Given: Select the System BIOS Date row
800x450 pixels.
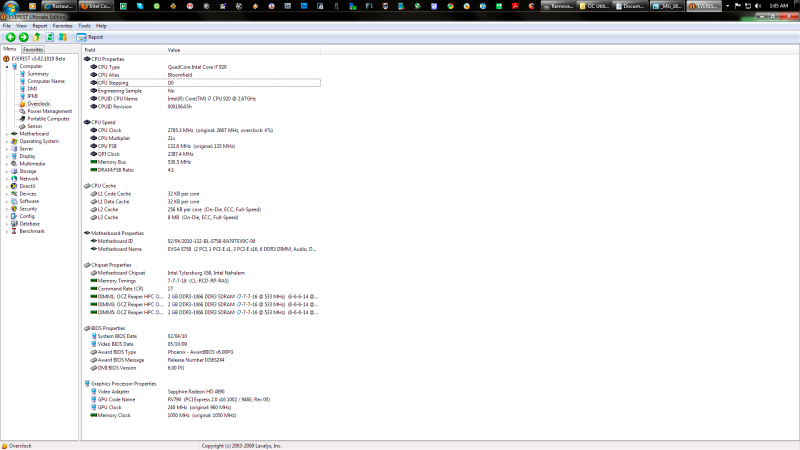Looking at the screenshot, I should coord(205,336).
